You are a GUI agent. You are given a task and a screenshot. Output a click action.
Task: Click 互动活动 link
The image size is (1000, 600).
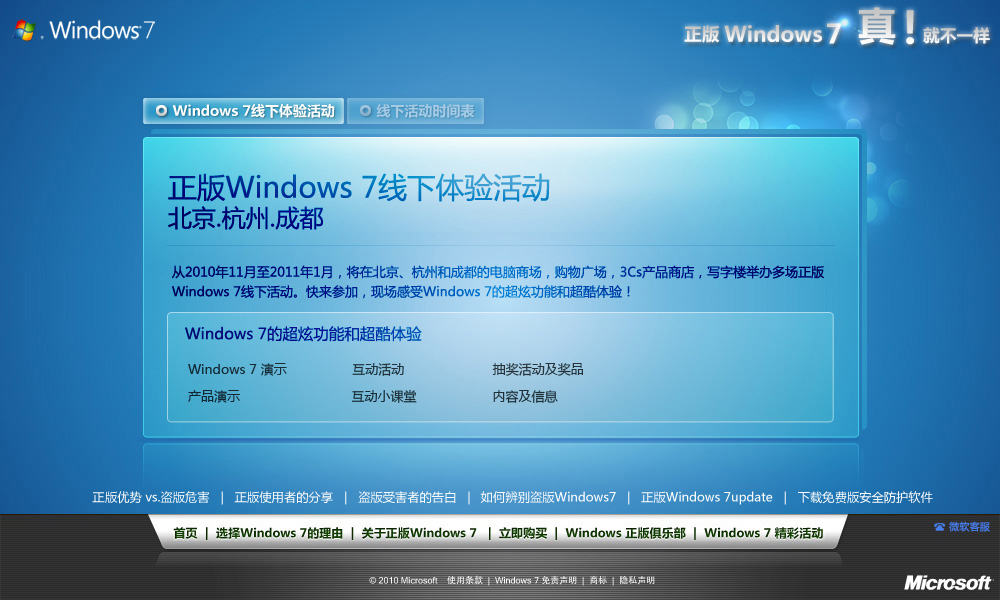(378, 369)
